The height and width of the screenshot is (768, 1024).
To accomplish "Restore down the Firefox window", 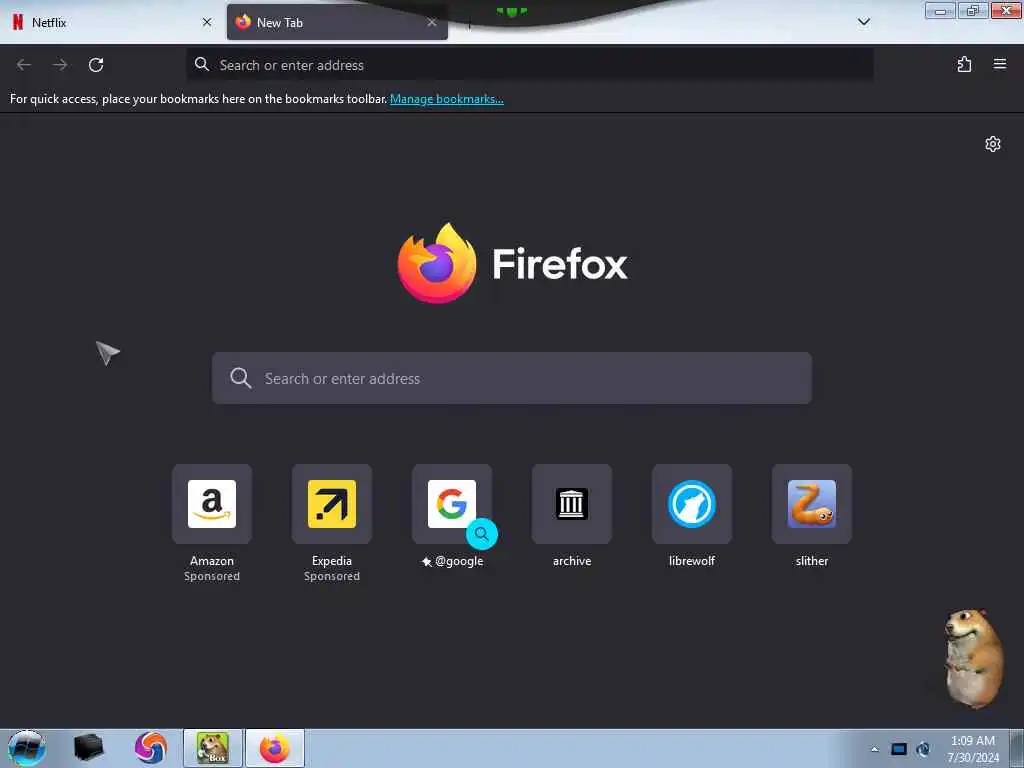I will coord(973,10).
